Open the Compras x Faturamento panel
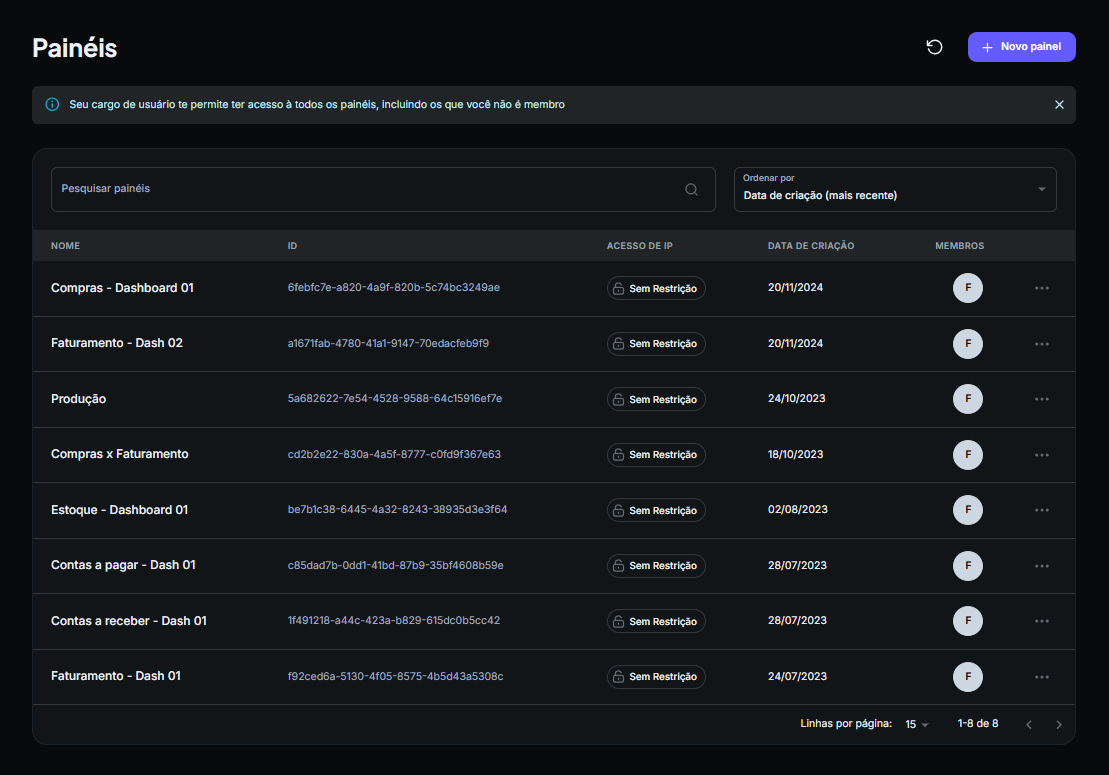Image resolution: width=1109 pixels, height=775 pixels. point(120,454)
